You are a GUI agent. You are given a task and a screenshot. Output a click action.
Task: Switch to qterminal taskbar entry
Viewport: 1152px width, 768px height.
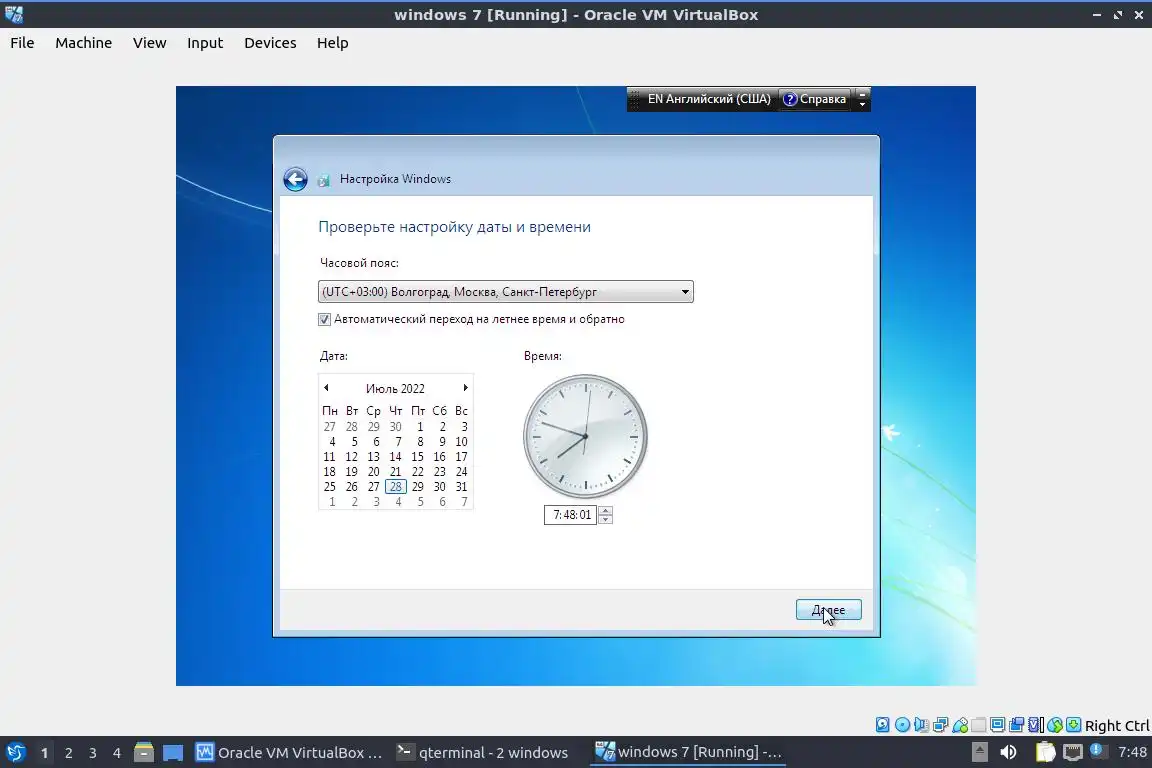[x=483, y=753]
